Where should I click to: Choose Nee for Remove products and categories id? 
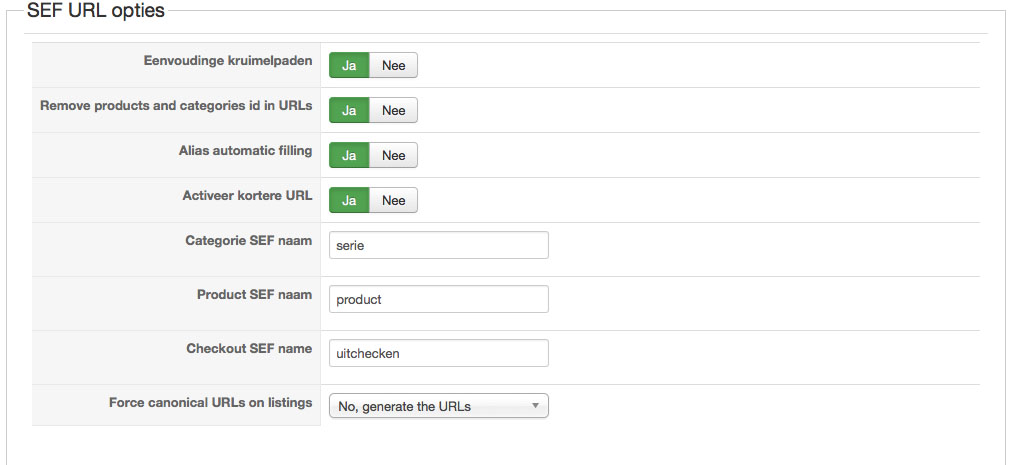point(393,110)
